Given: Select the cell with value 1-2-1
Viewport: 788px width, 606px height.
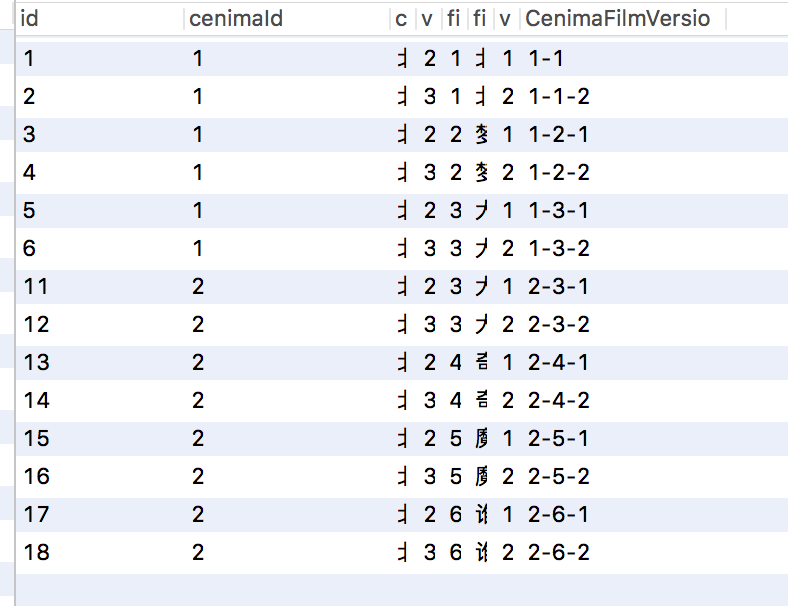Looking at the screenshot, I should tap(558, 135).
